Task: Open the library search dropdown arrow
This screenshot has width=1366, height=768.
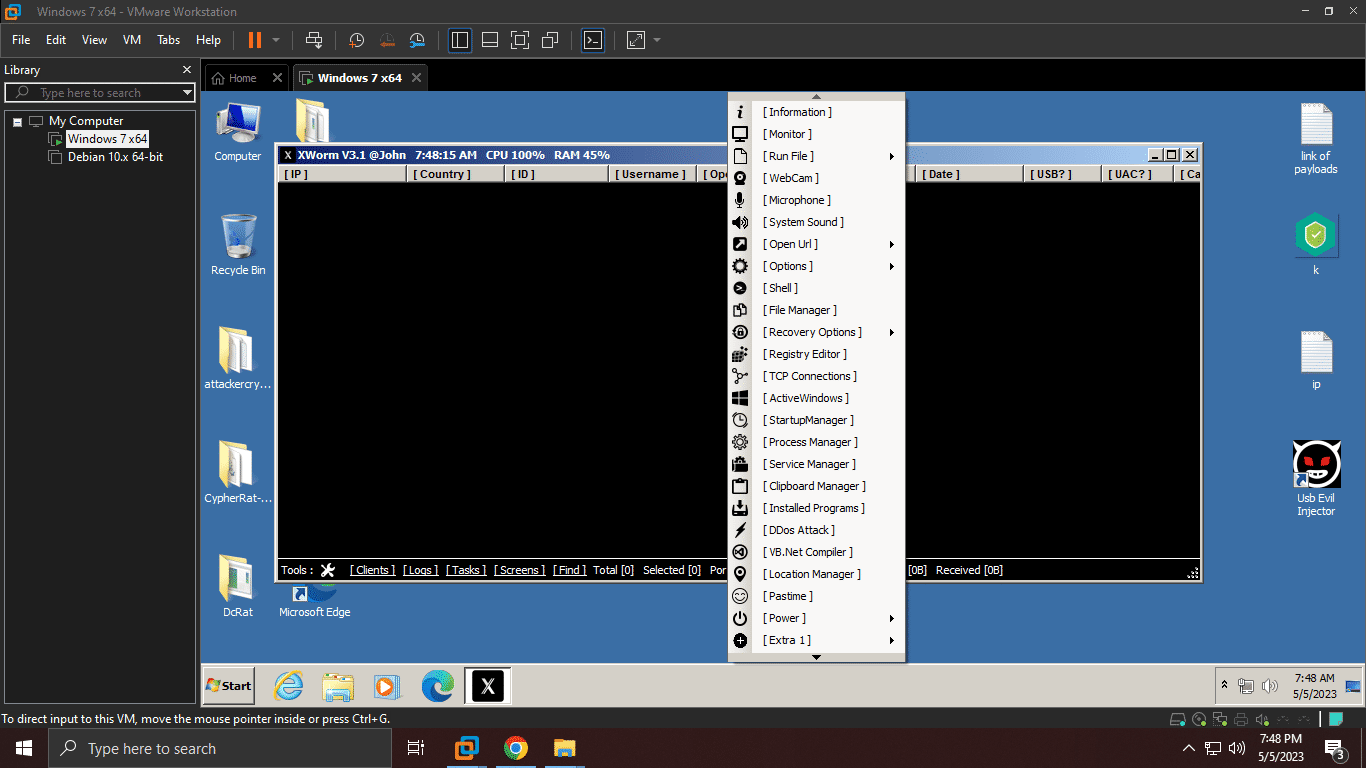Action: (187, 93)
